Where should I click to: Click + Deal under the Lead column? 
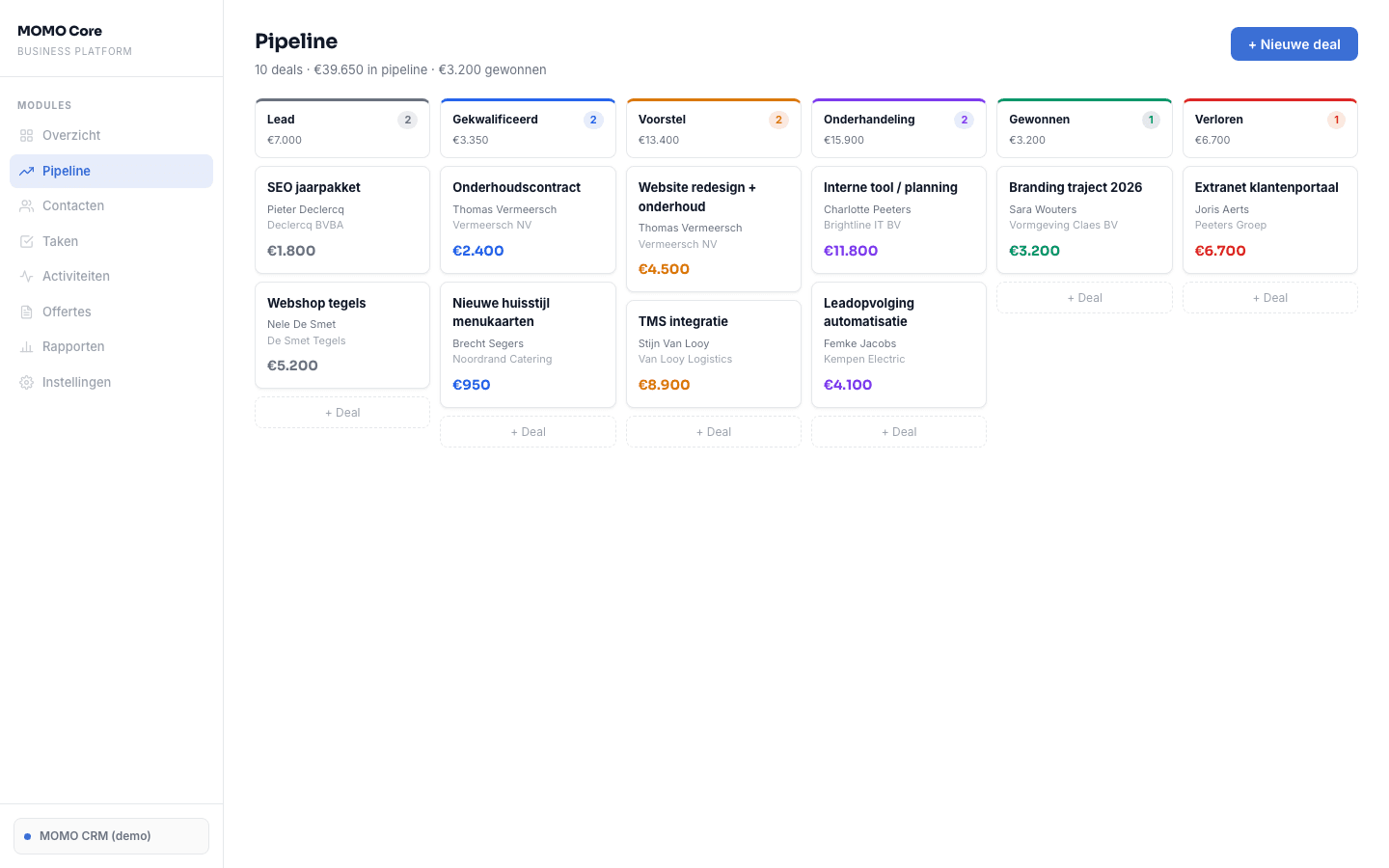coord(342,412)
